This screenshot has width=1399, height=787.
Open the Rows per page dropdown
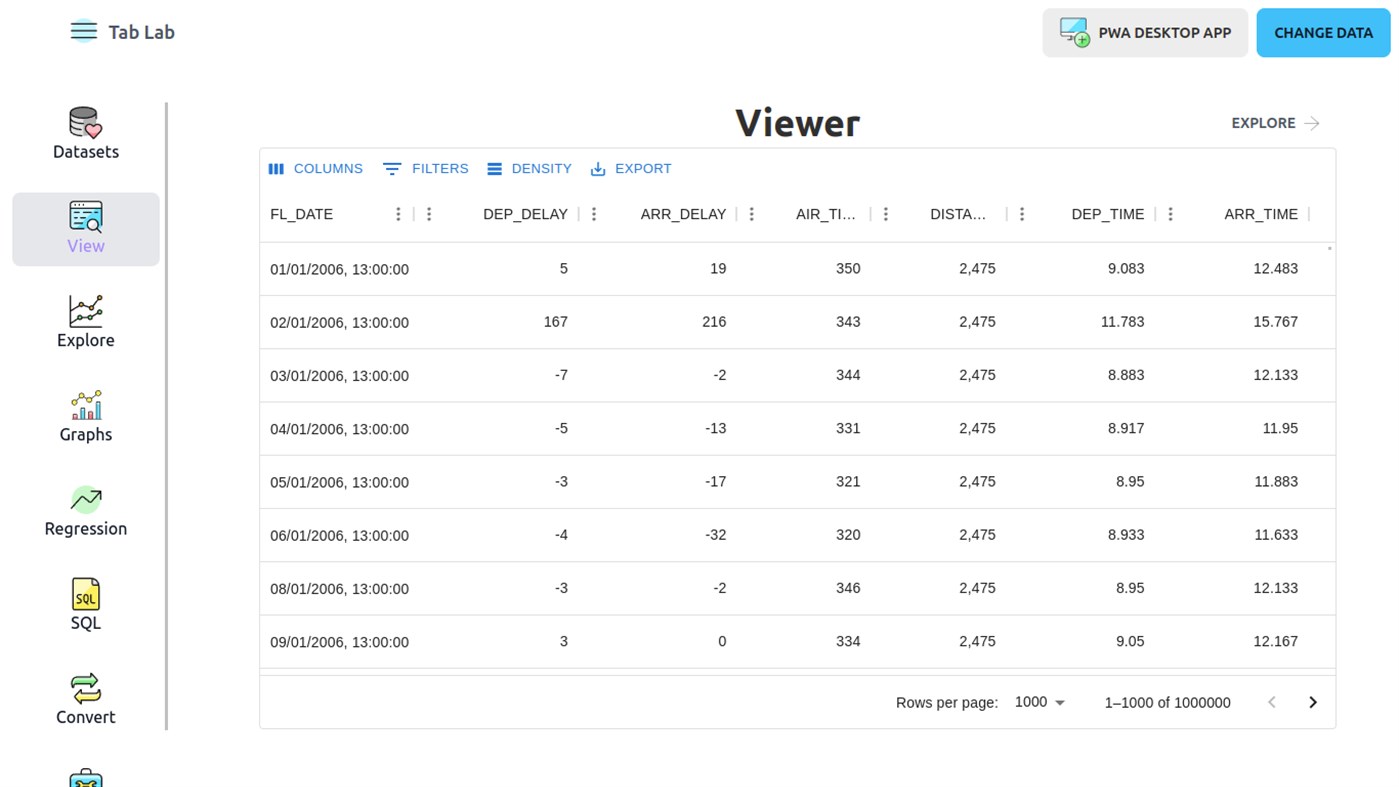[1040, 702]
